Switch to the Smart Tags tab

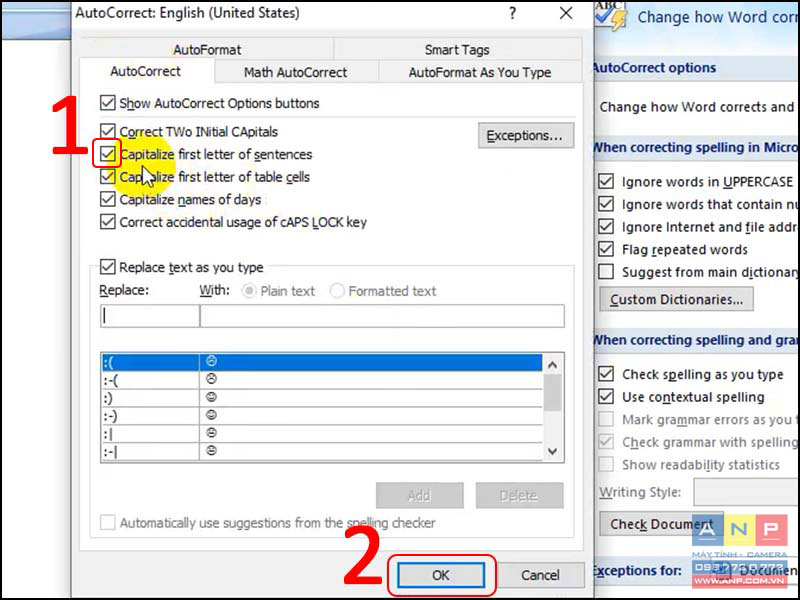pyautogui.click(x=457, y=49)
